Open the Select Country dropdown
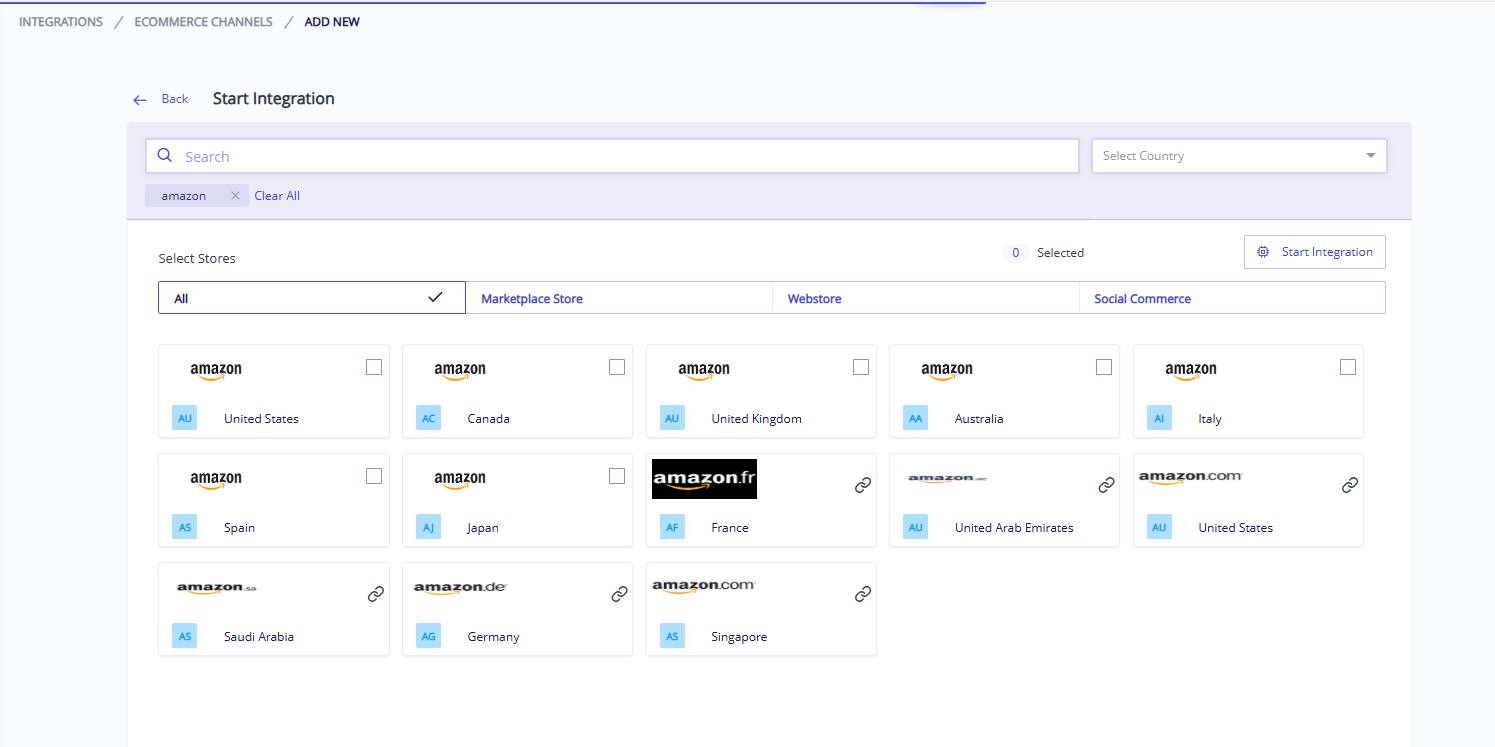 (1239, 156)
